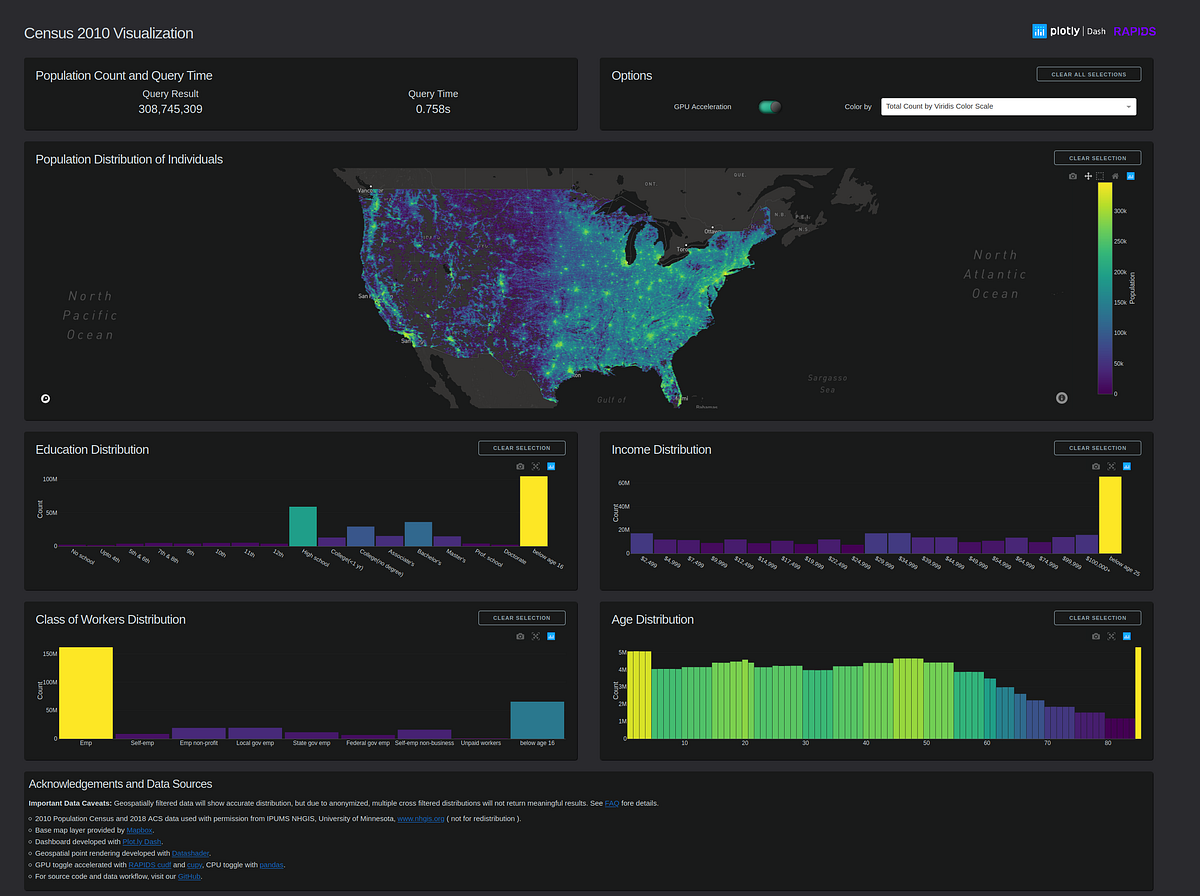
Task: Activate box select on the population map
Action: (x=1100, y=176)
